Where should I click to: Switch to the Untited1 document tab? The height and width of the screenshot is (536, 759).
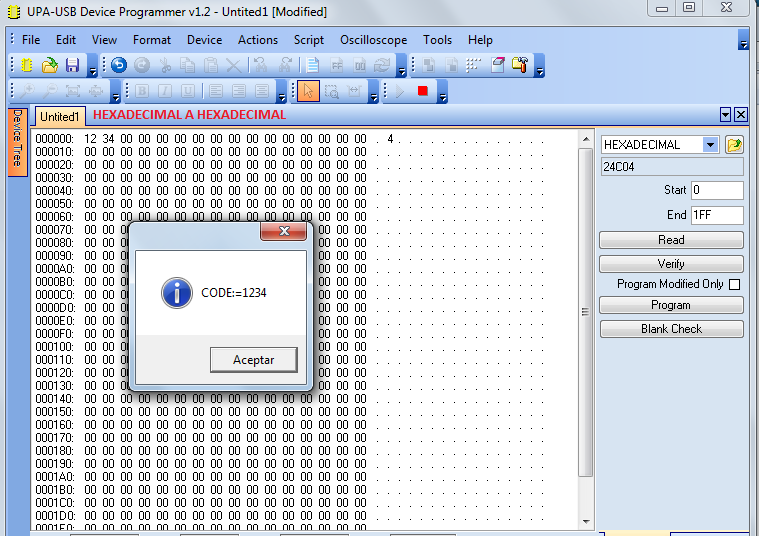[59, 117]
